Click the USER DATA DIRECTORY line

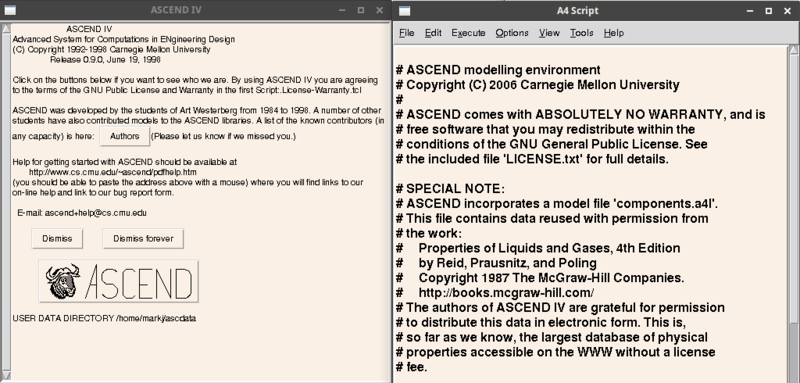(104, 318)
